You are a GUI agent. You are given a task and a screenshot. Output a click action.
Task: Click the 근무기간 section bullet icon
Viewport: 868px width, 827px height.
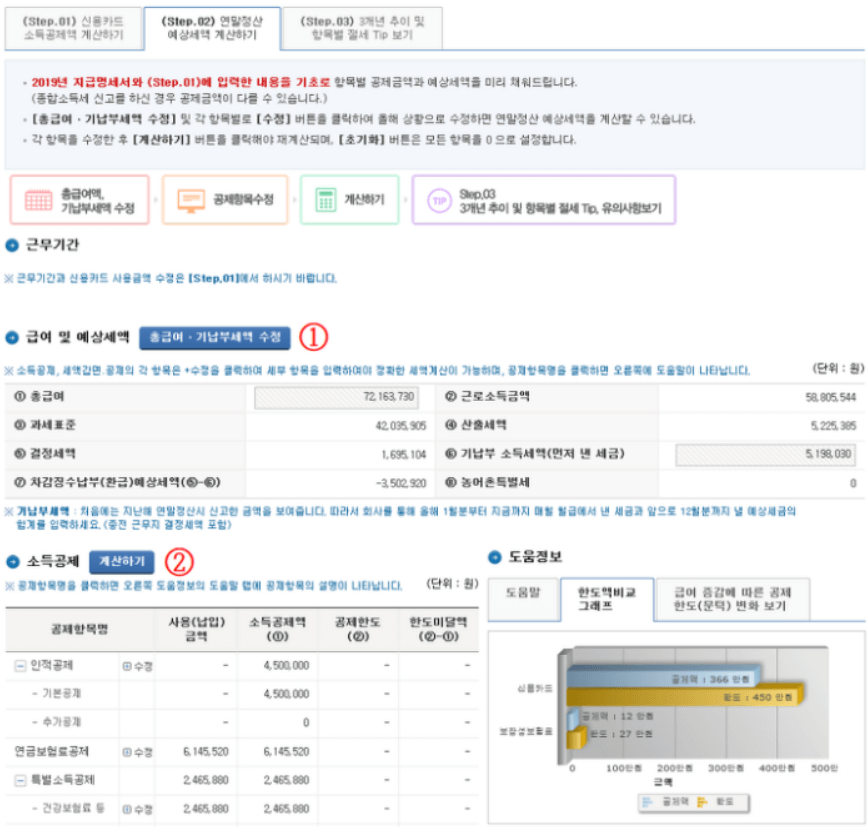pos(12,245)
